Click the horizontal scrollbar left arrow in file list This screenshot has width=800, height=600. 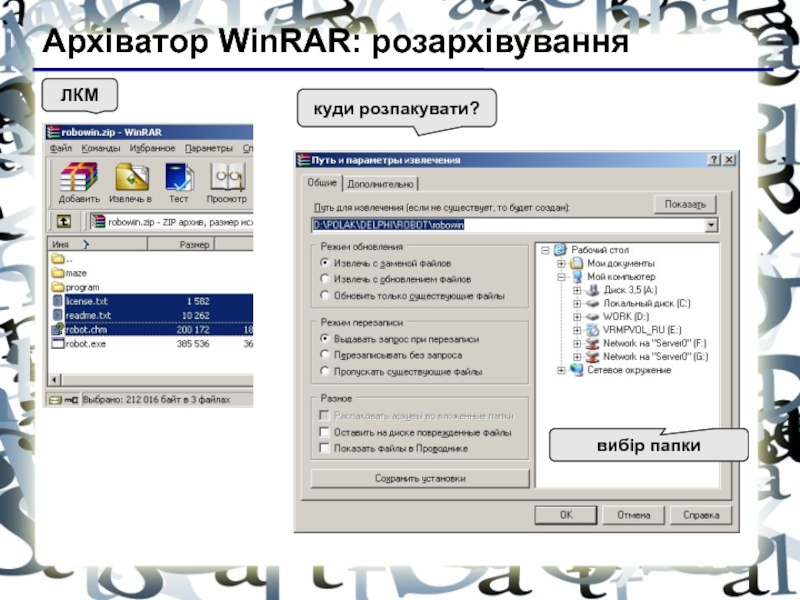tap(54, 380)
